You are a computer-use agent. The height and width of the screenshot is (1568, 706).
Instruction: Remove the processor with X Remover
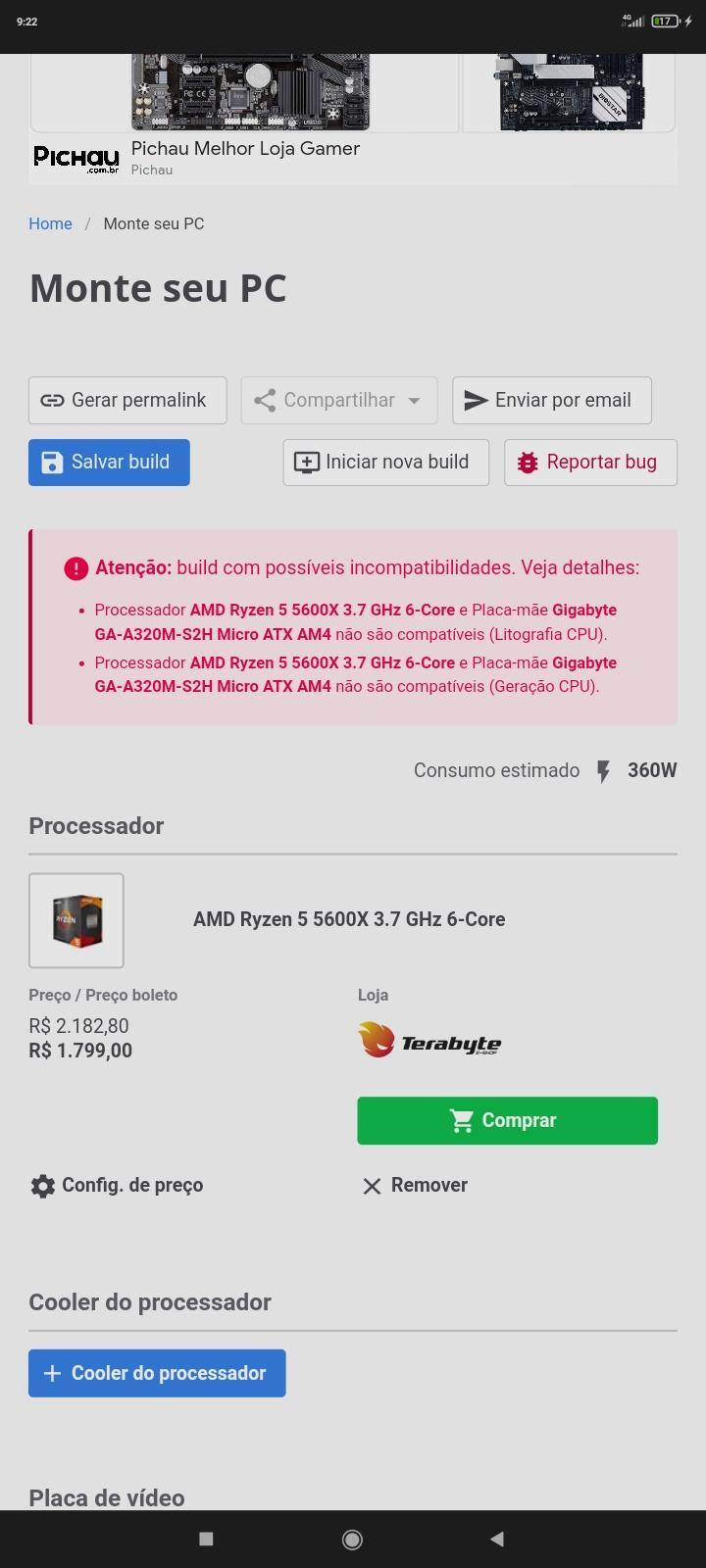coord(415,1186)
